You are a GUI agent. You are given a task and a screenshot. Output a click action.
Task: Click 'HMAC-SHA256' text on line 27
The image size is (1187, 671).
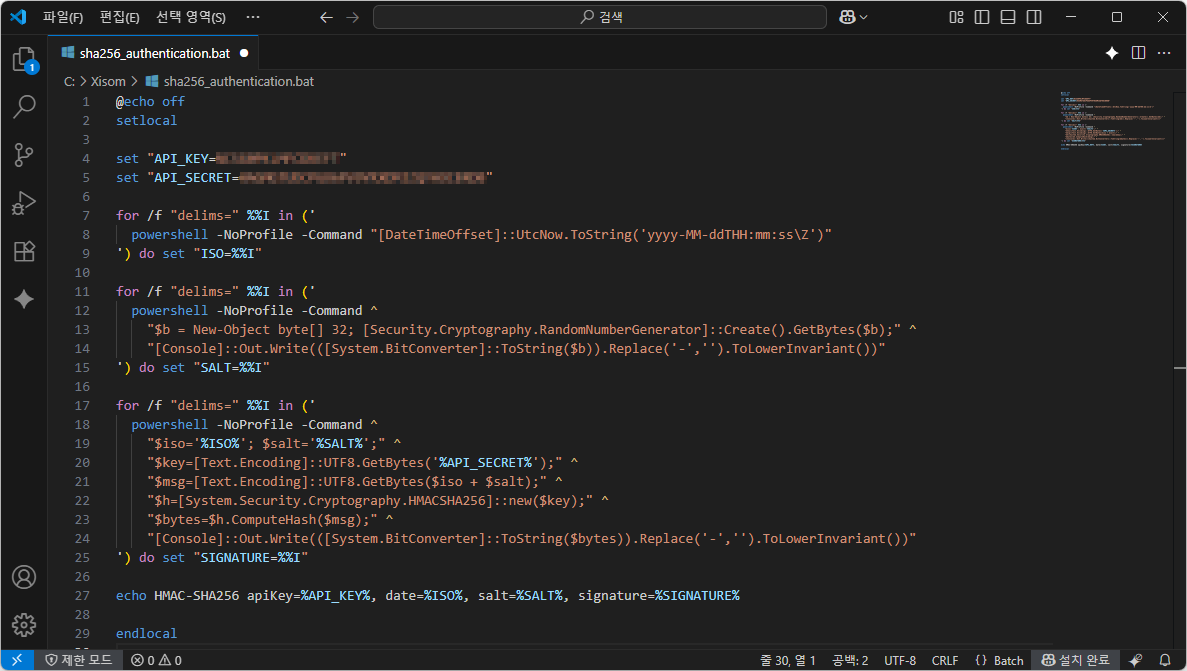click(x=197, y=595)
